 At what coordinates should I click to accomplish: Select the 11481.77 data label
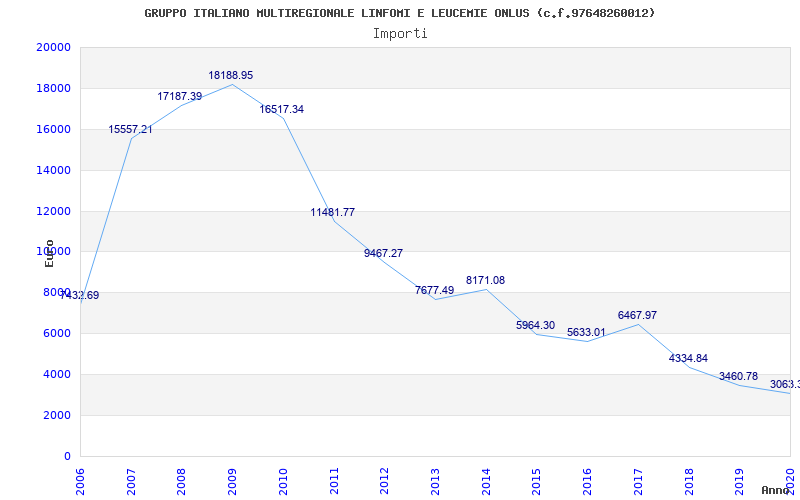tap(333, 212)
